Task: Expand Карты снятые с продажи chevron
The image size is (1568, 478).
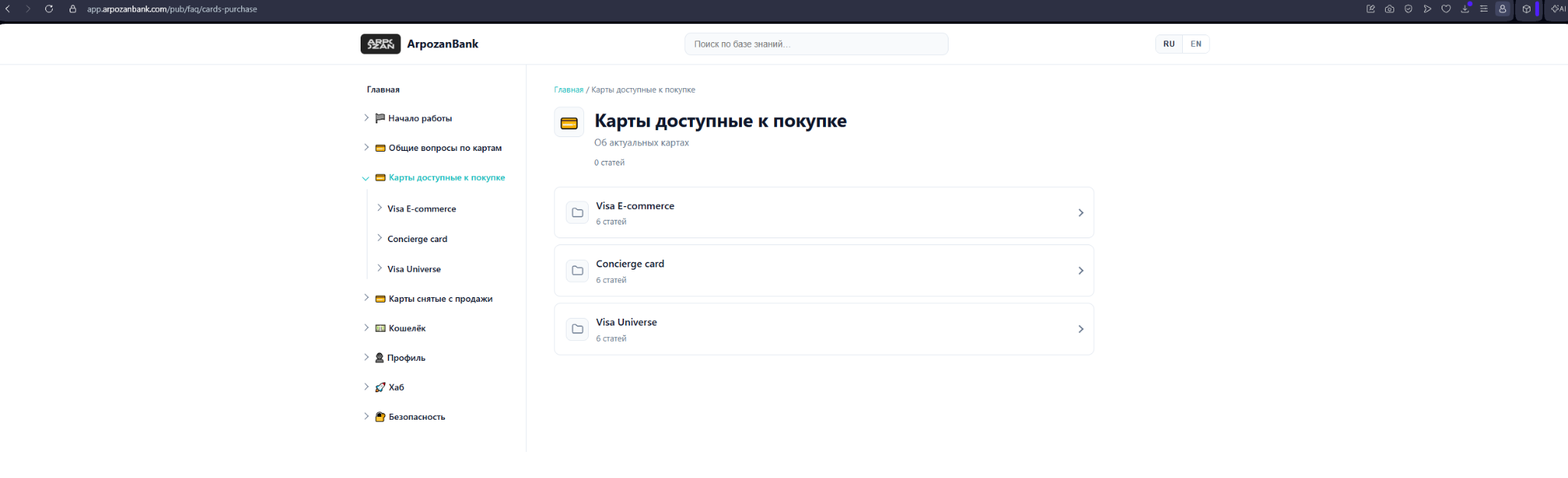Action: (x=366, y=298)
